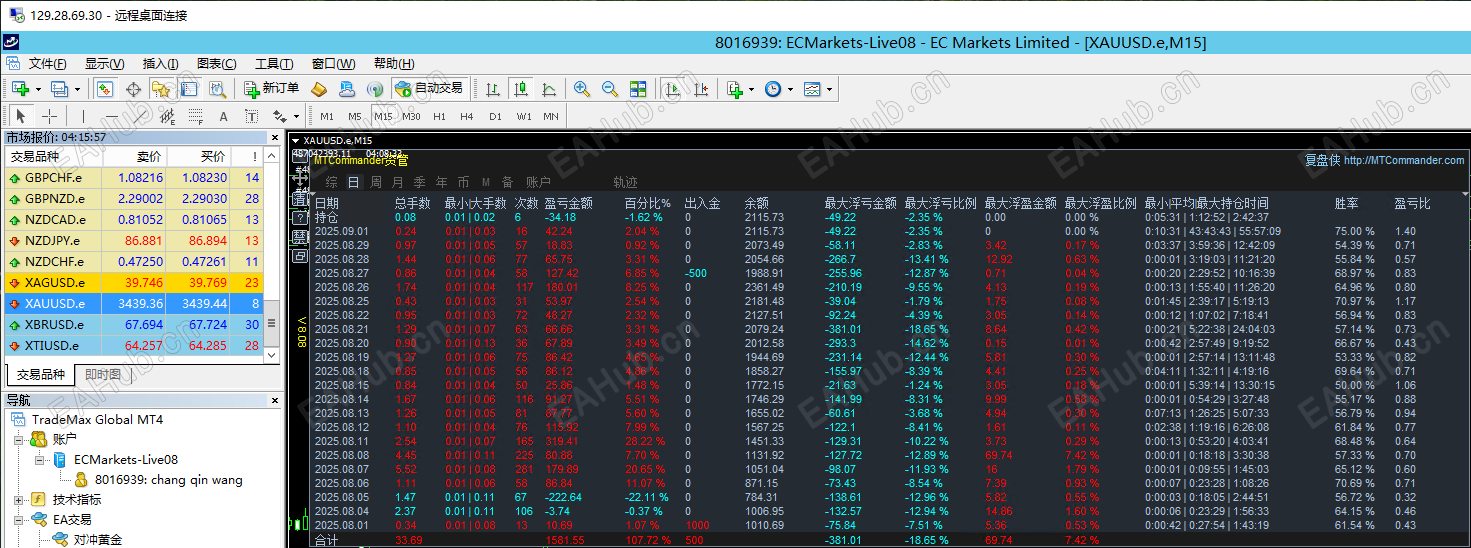This screenshot has width=1471, height=548.
Task: Click the Templates toolbar icon
Action: tap(812, 89)
